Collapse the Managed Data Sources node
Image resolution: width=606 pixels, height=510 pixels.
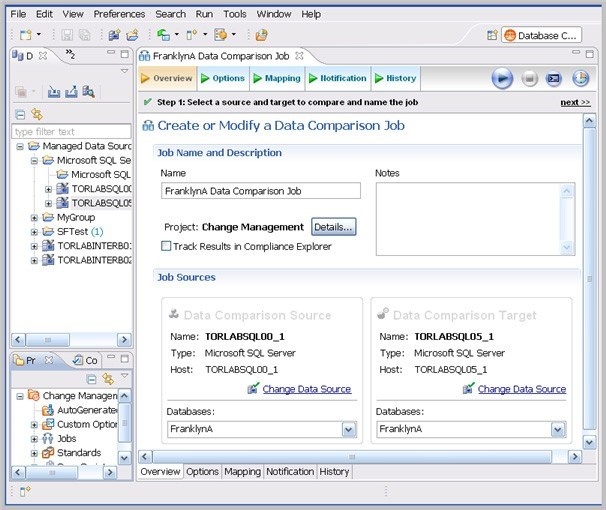21,146
